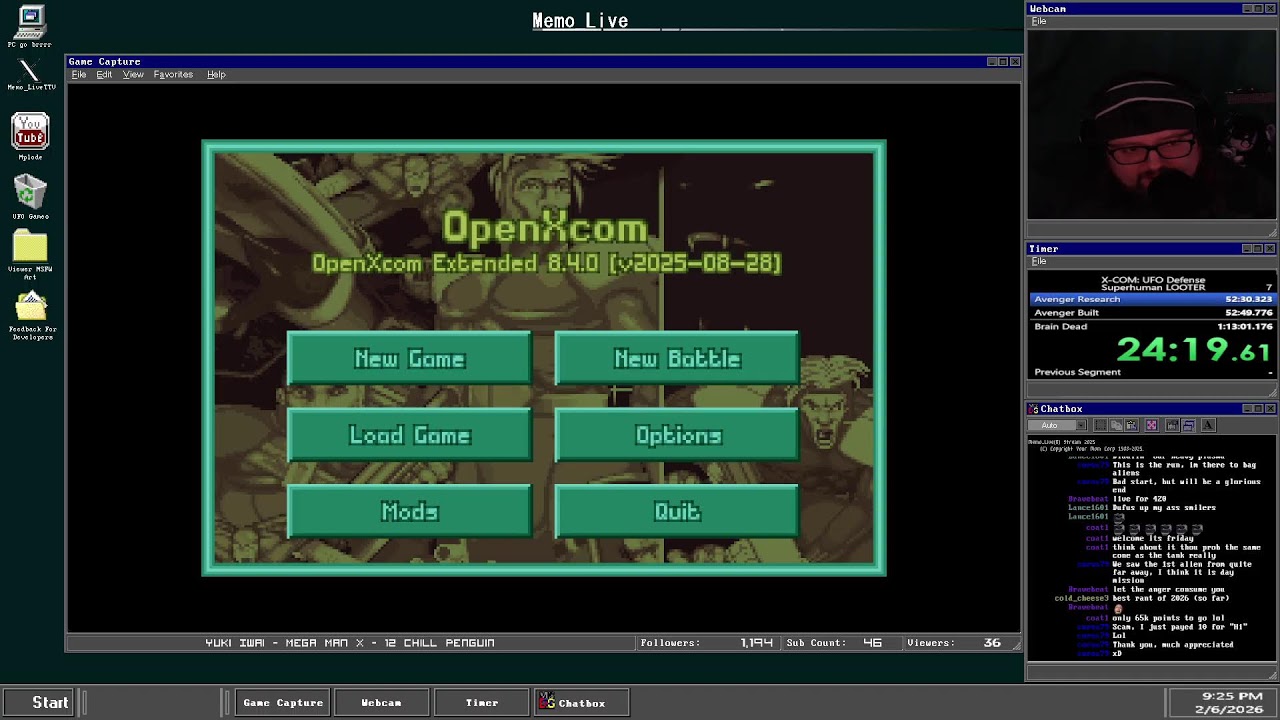Open the OpenXcom Options menu
This screenshot has width=1280, height=720.
[677, 435]
